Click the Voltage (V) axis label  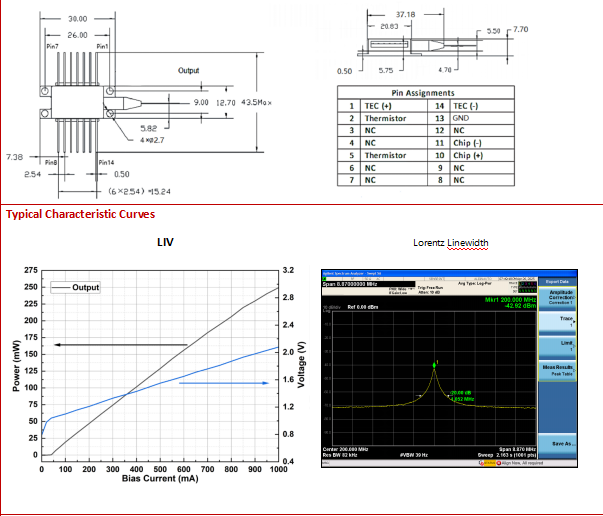click(301, 365)
